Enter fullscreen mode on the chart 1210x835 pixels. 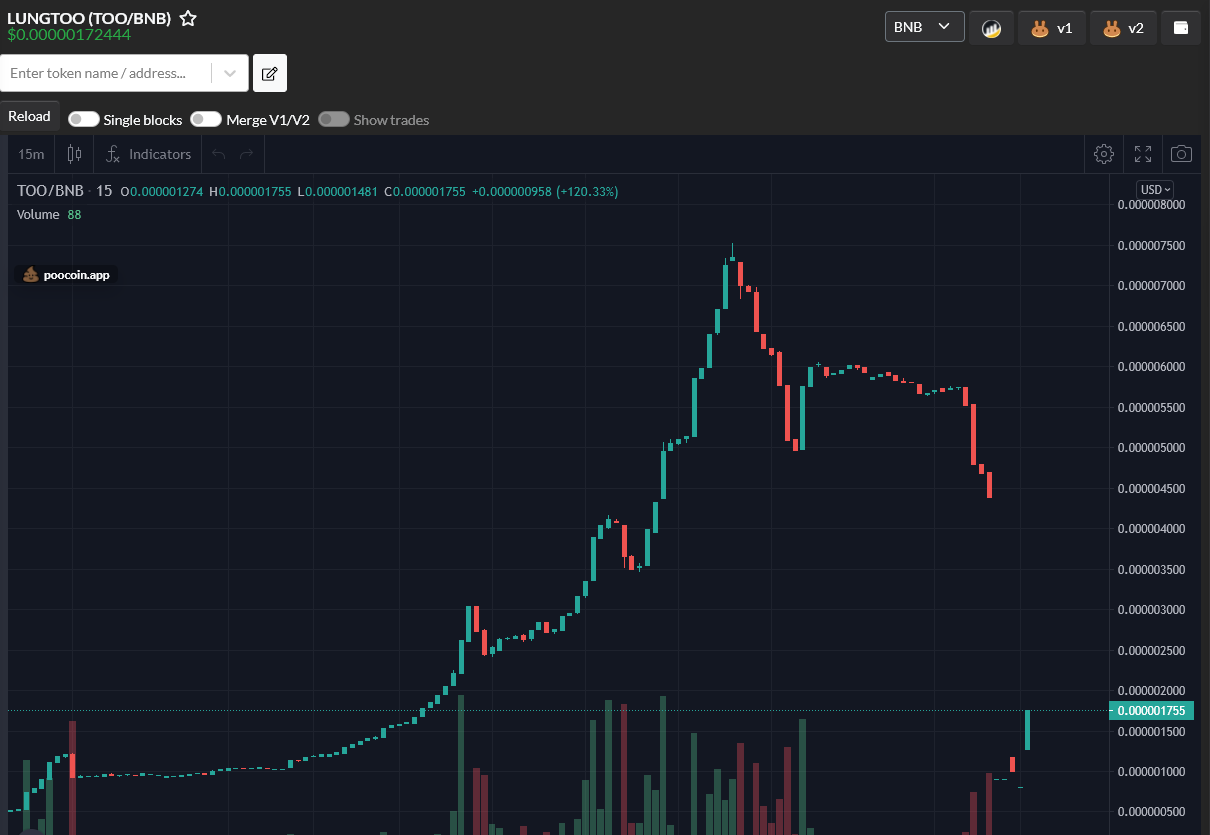(1142, 154)
